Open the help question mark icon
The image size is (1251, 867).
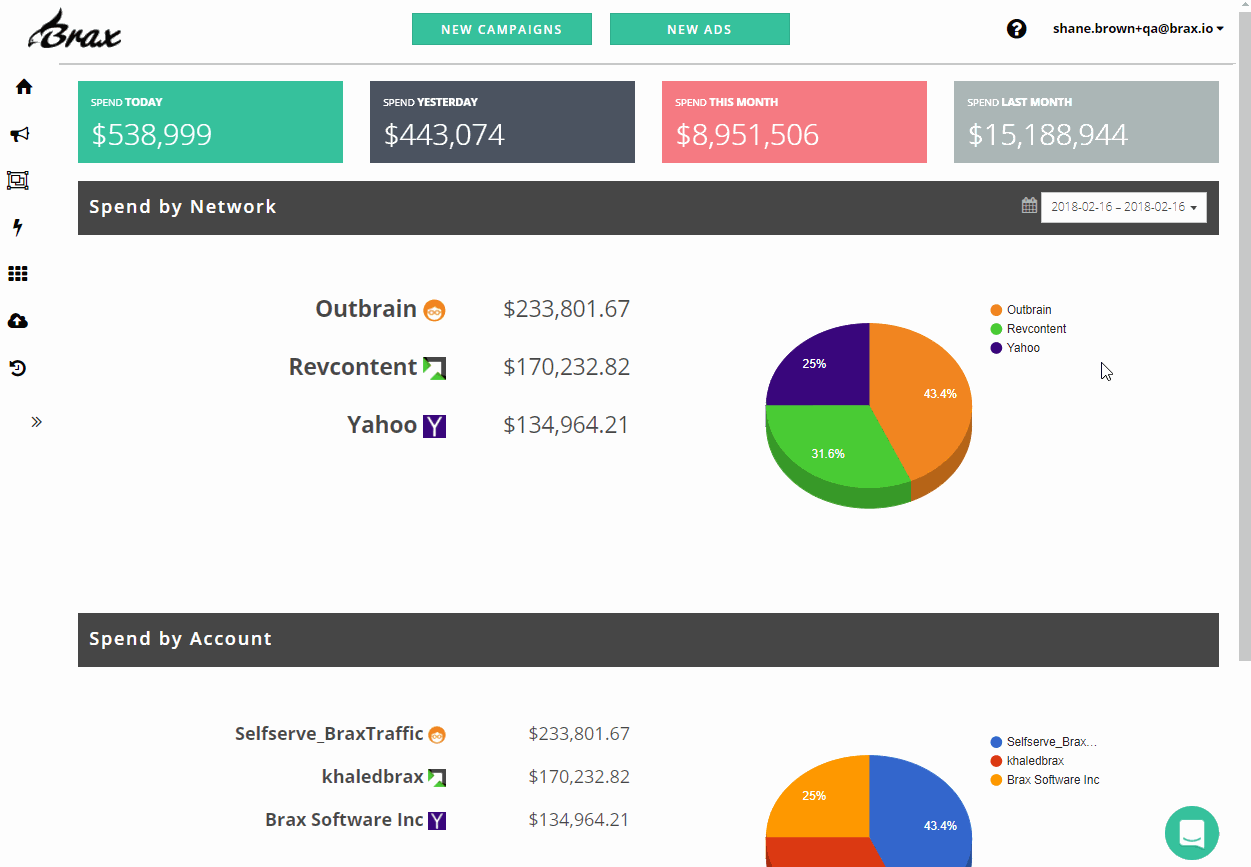tap(1017, 29)
